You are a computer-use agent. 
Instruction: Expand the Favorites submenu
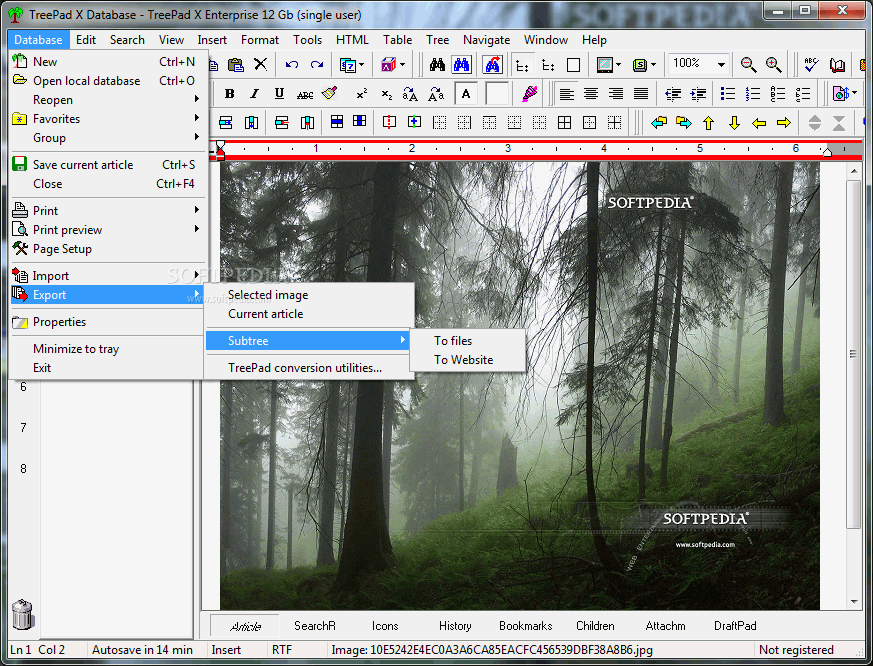click(x=109, y=119)
